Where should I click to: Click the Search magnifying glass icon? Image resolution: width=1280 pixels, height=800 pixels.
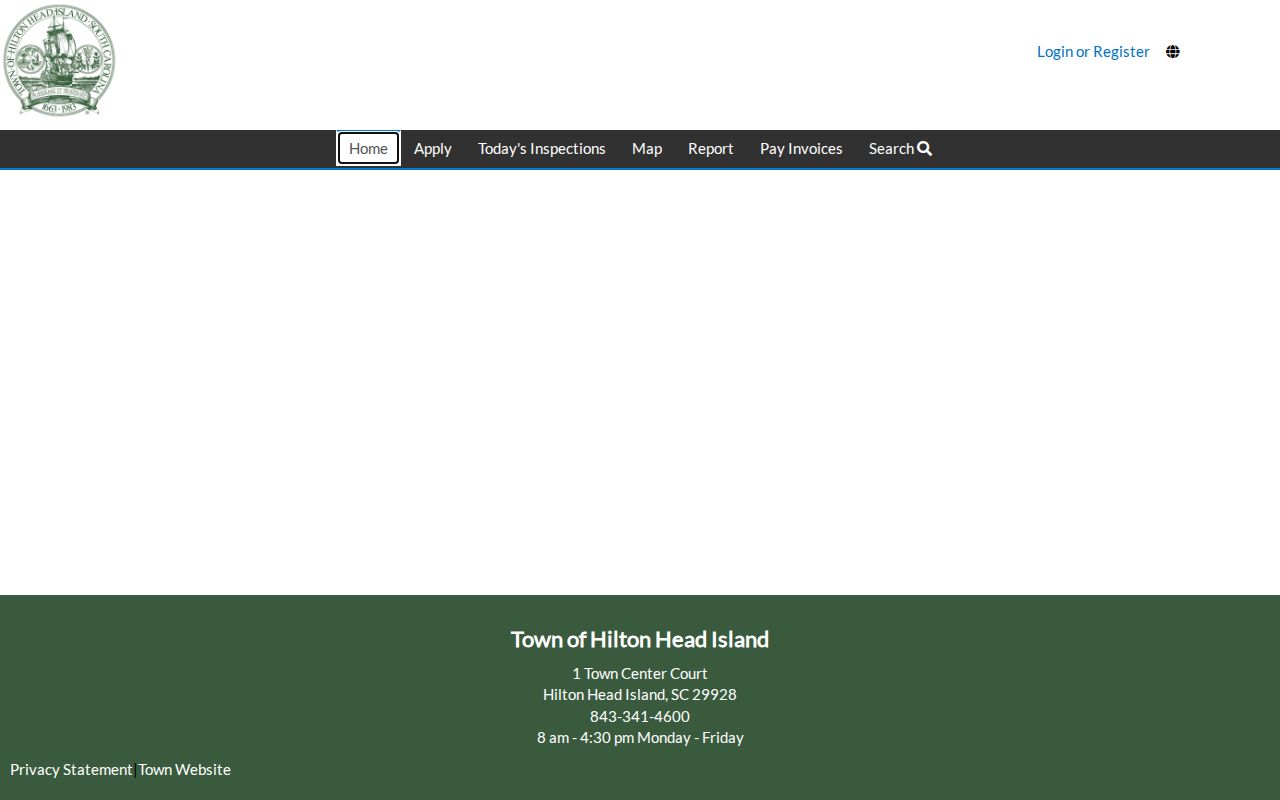pyautogui.click(x=925, y=148)
